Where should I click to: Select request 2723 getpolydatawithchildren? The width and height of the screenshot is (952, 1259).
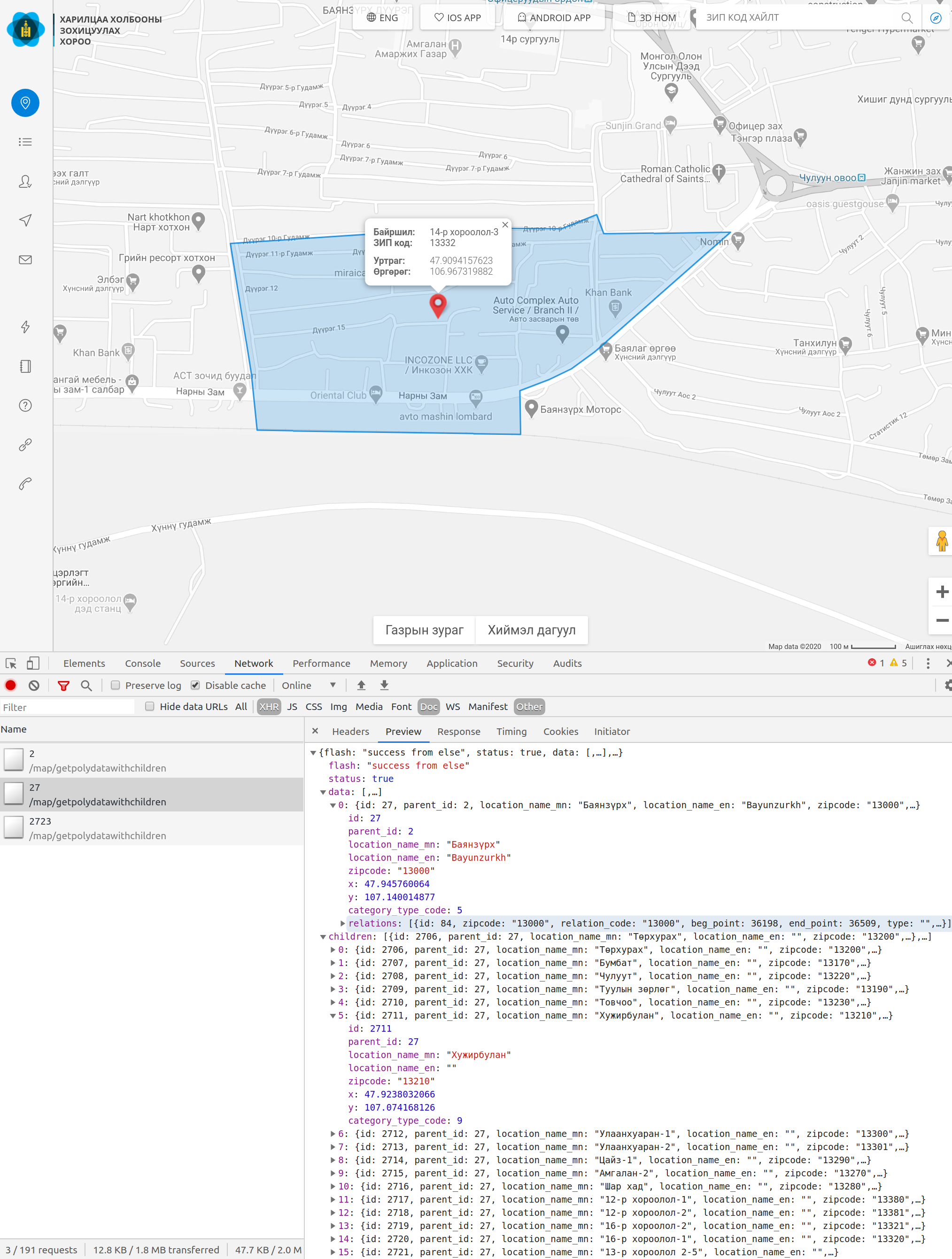click(151, 828)
